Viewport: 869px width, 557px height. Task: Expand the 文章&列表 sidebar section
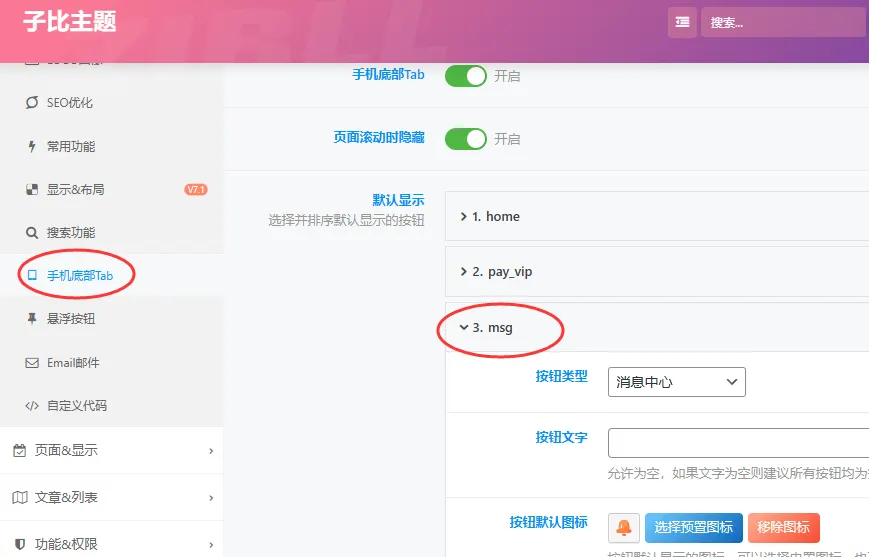pos(111,497)
